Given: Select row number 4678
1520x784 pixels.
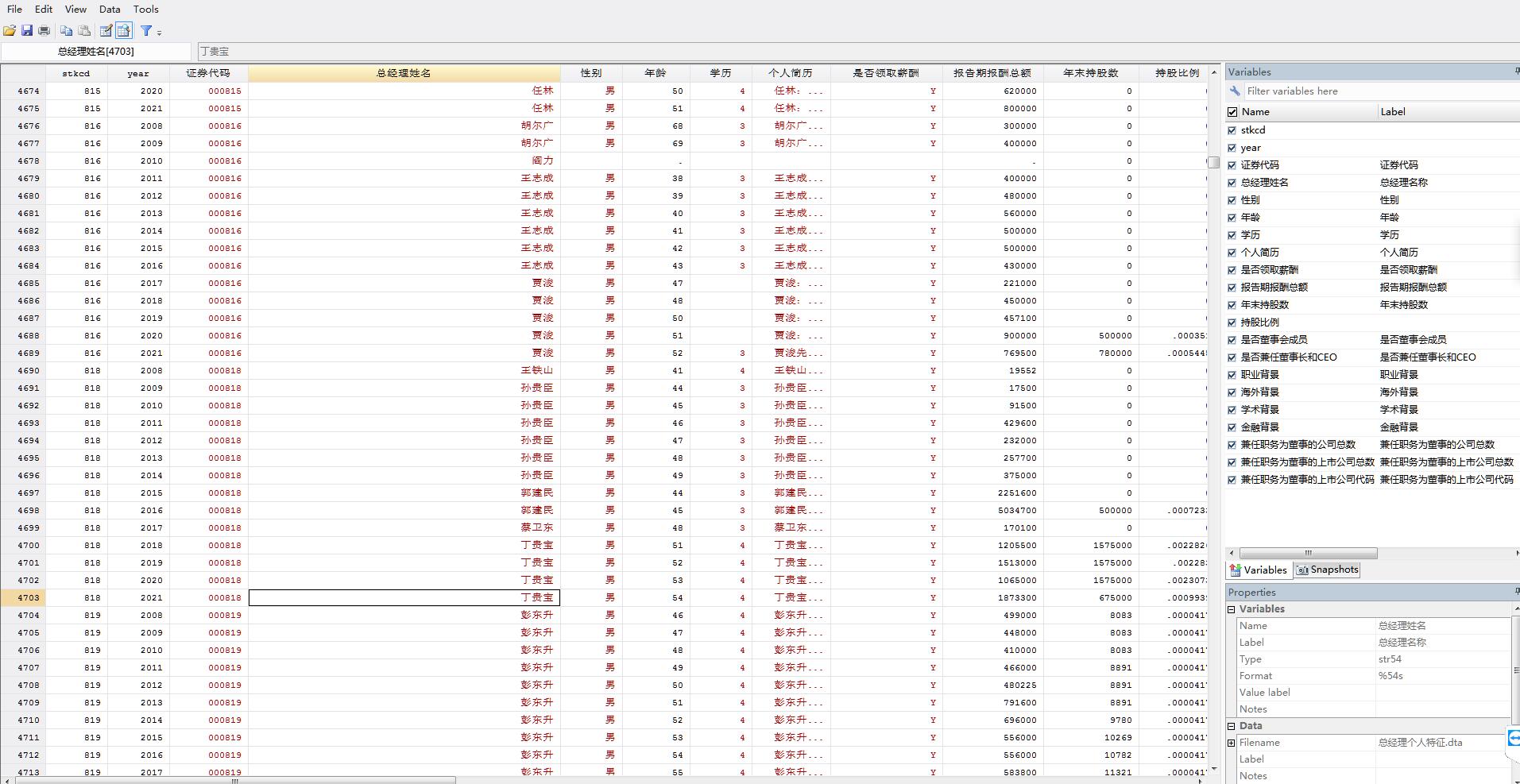Looking at the screenshot, I should click(22, 161).
